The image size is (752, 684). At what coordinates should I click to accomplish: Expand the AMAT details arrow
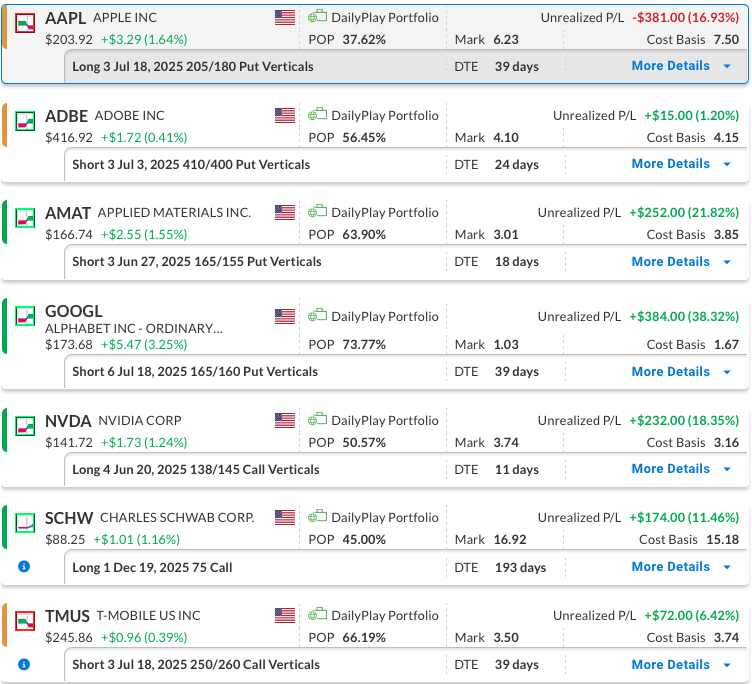(727, 262)
